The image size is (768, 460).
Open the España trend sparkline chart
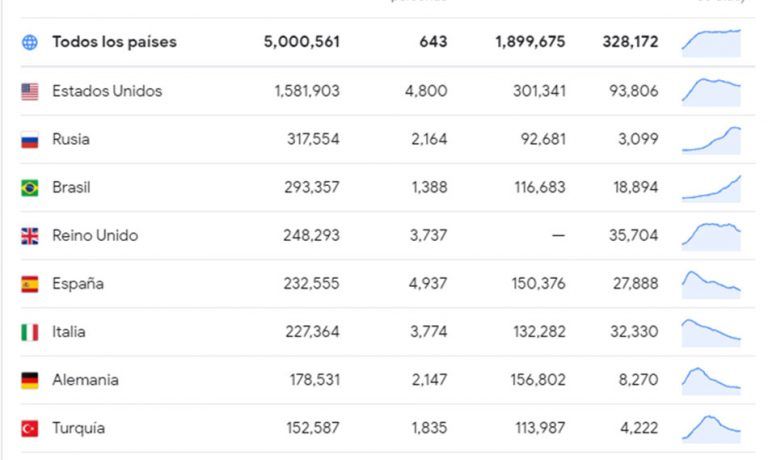tap(712, 285)
